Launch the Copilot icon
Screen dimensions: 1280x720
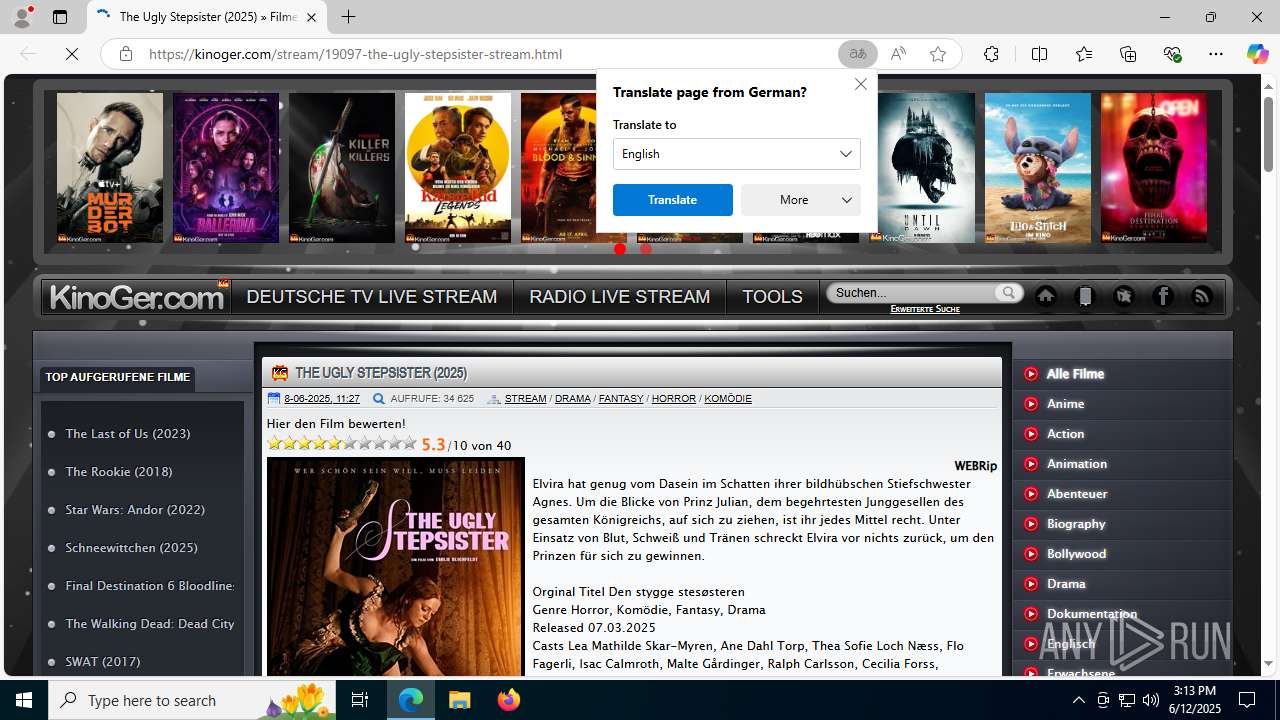(1257, 54)
